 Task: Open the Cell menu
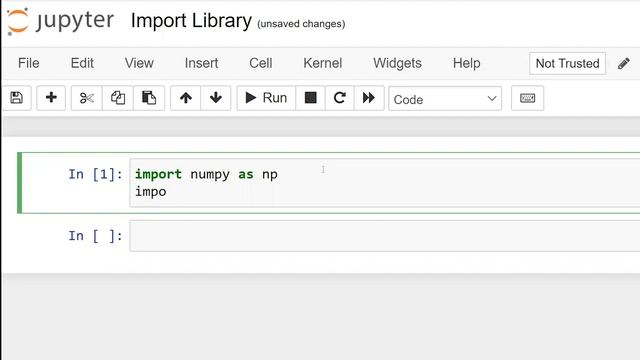pyautogui.click(x=261, y=63)
